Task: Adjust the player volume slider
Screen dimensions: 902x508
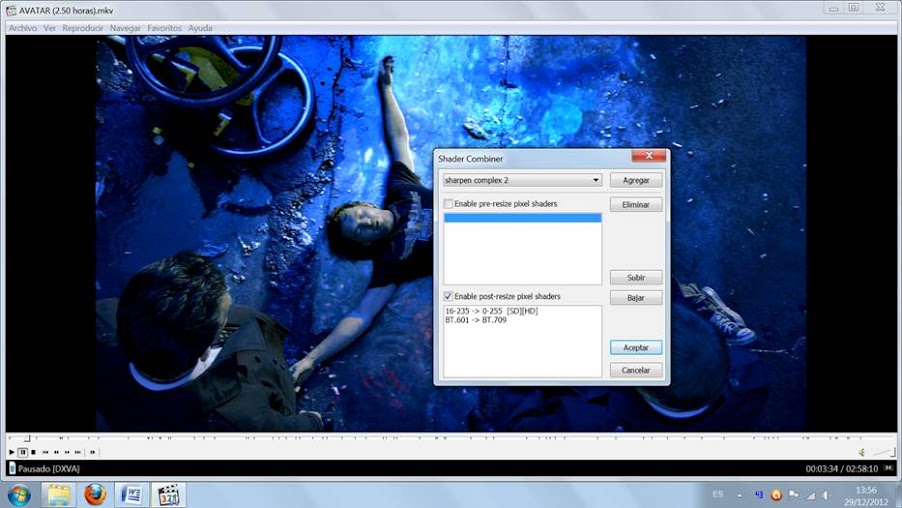Action: click(884, 452)
